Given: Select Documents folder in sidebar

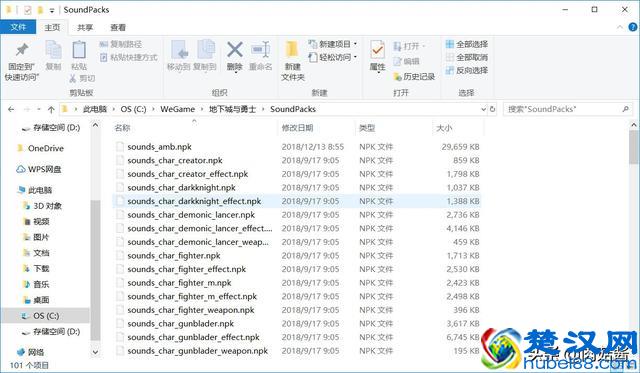Looking at the screenshot, I should tap(36, 253).
